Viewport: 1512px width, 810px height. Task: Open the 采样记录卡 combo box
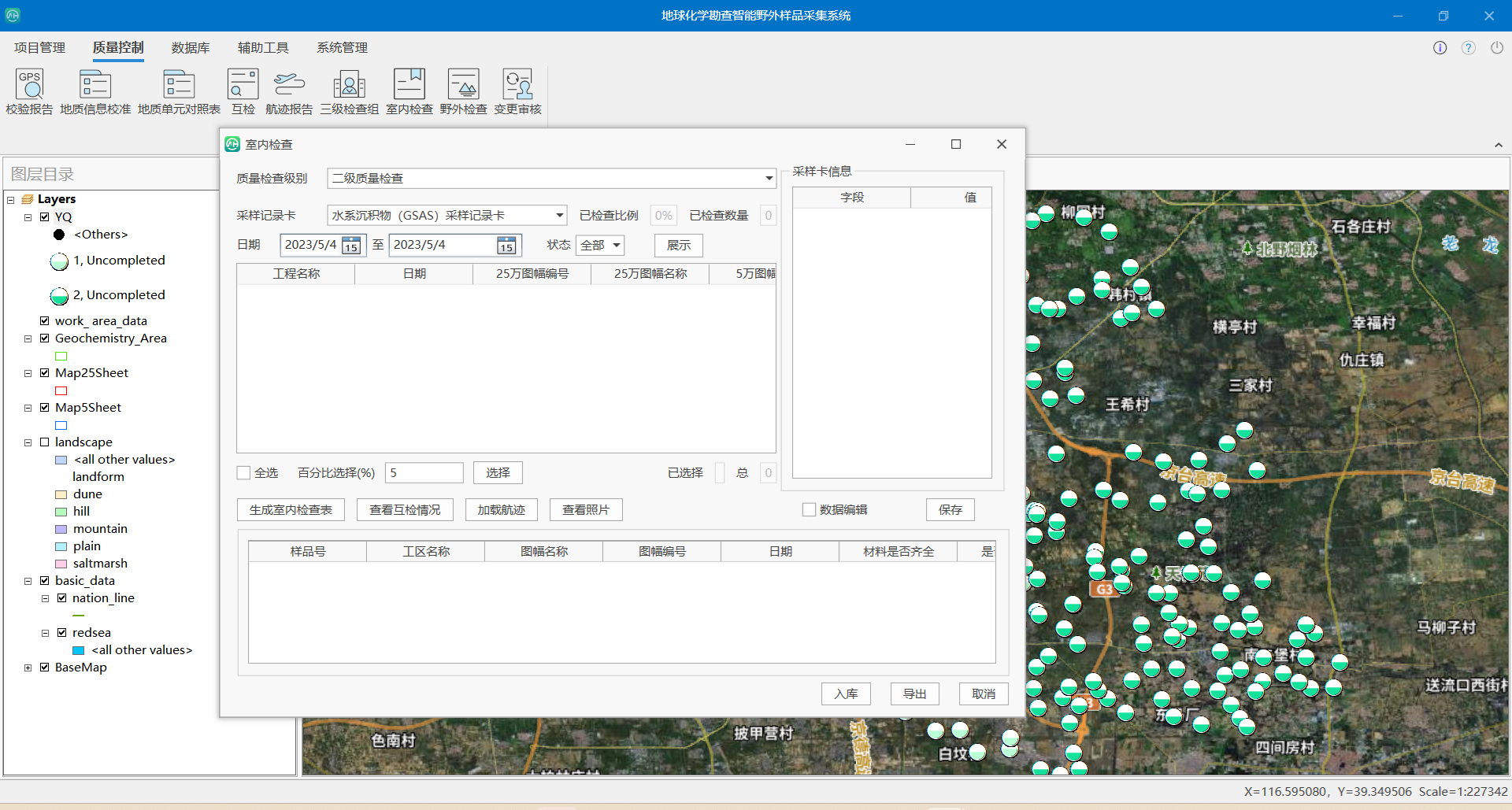[x=559, y=216]
